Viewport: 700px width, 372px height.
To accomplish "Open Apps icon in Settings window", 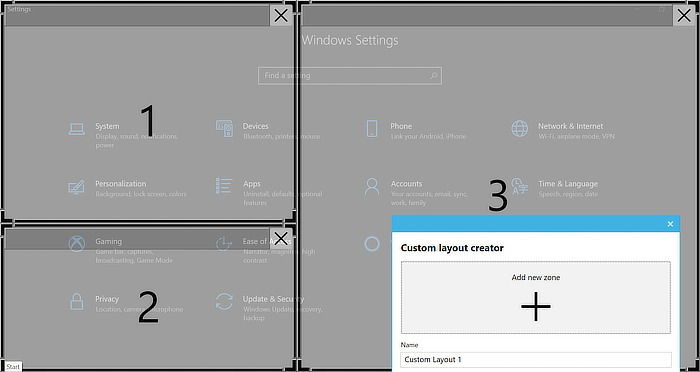I will [224, 186].
